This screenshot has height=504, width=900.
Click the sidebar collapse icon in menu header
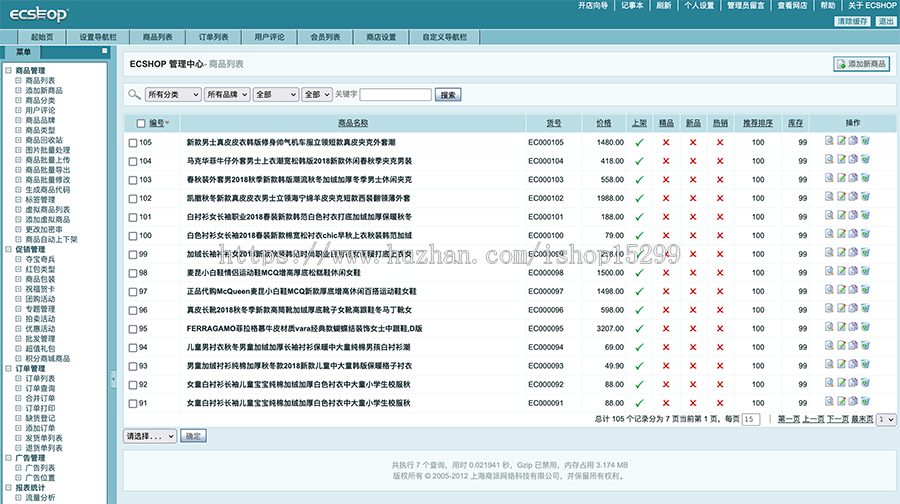coord(104,51)
